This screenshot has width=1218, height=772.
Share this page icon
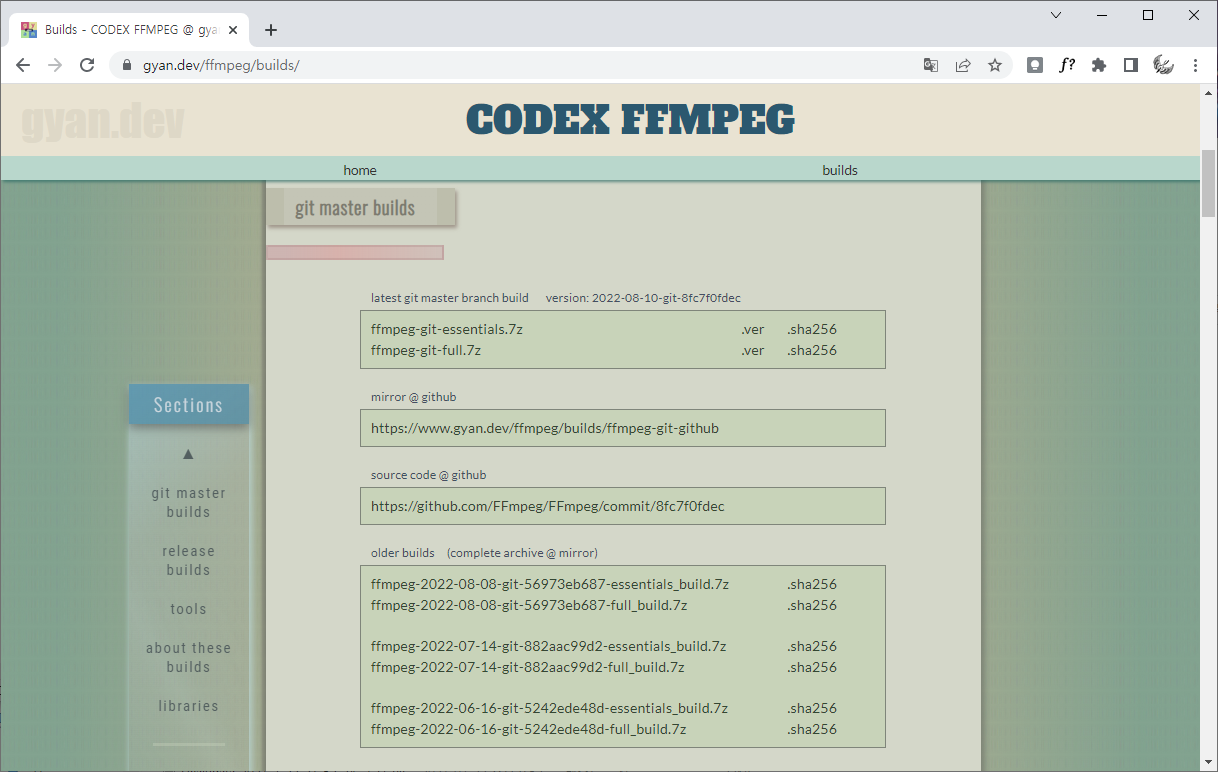[963, 65]
